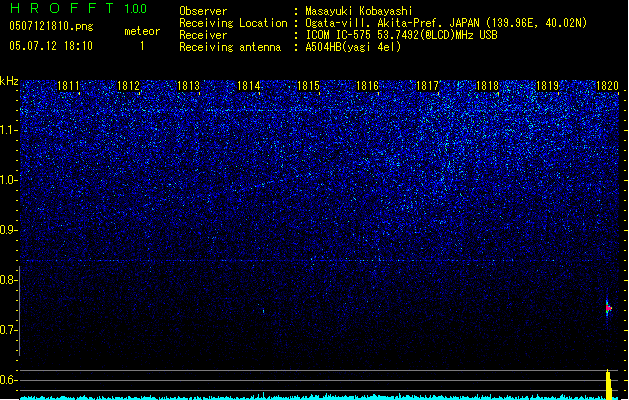This screenshot has width=629, height=400.
Task: Select the Ogata-vill. Akita-Pref. JAPAN location text
Action: 446,23
